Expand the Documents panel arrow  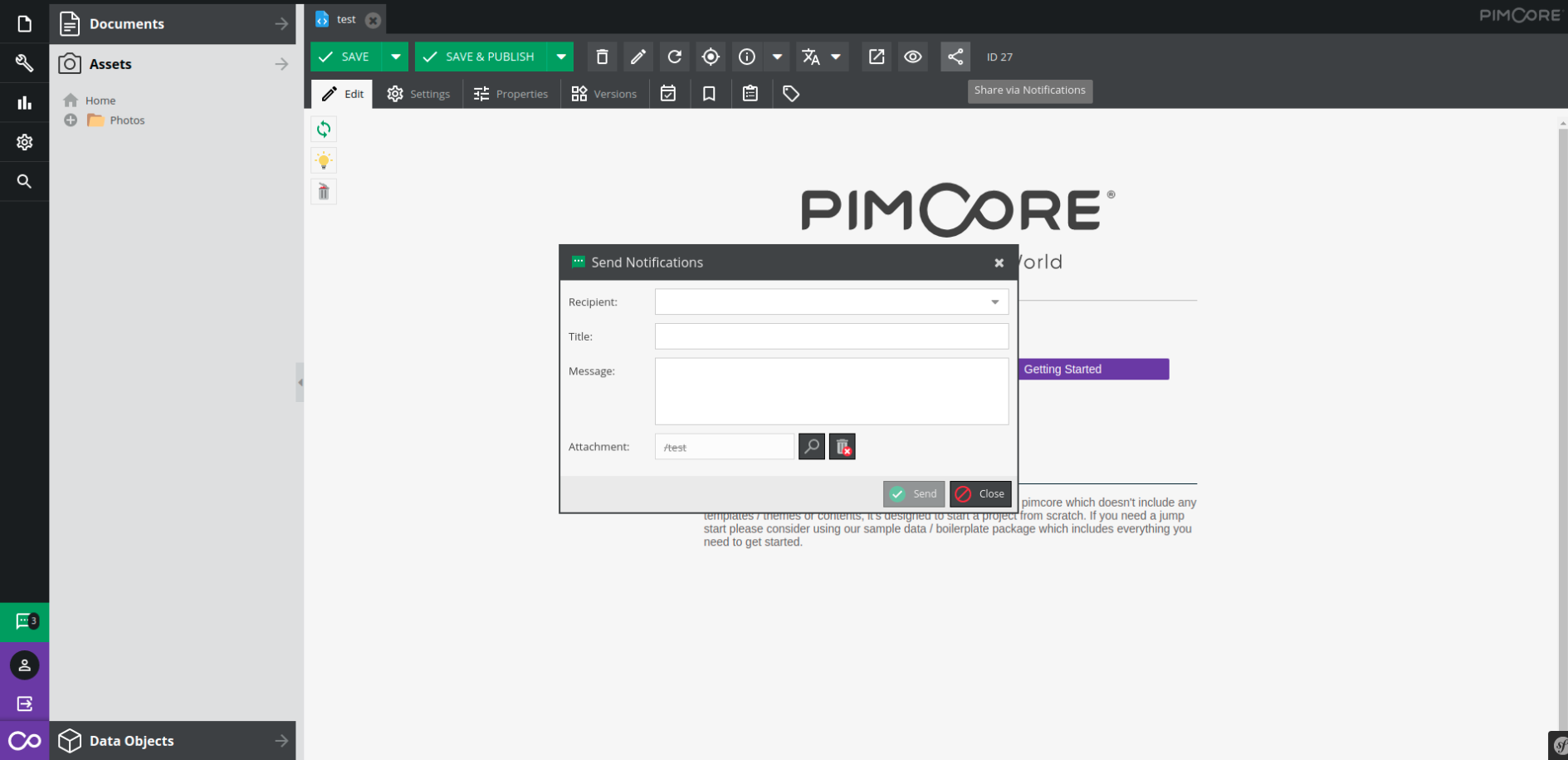pos(281,24)
